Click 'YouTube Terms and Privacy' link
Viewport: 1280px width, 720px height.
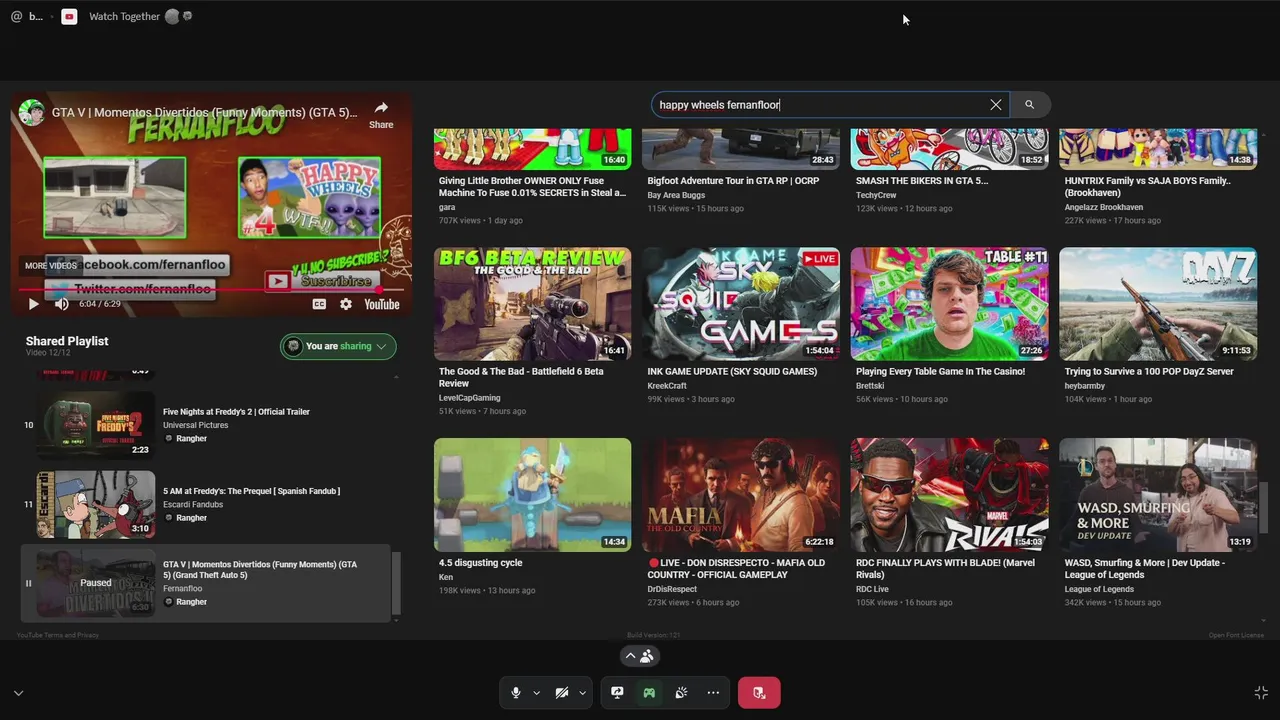point(58,635)
